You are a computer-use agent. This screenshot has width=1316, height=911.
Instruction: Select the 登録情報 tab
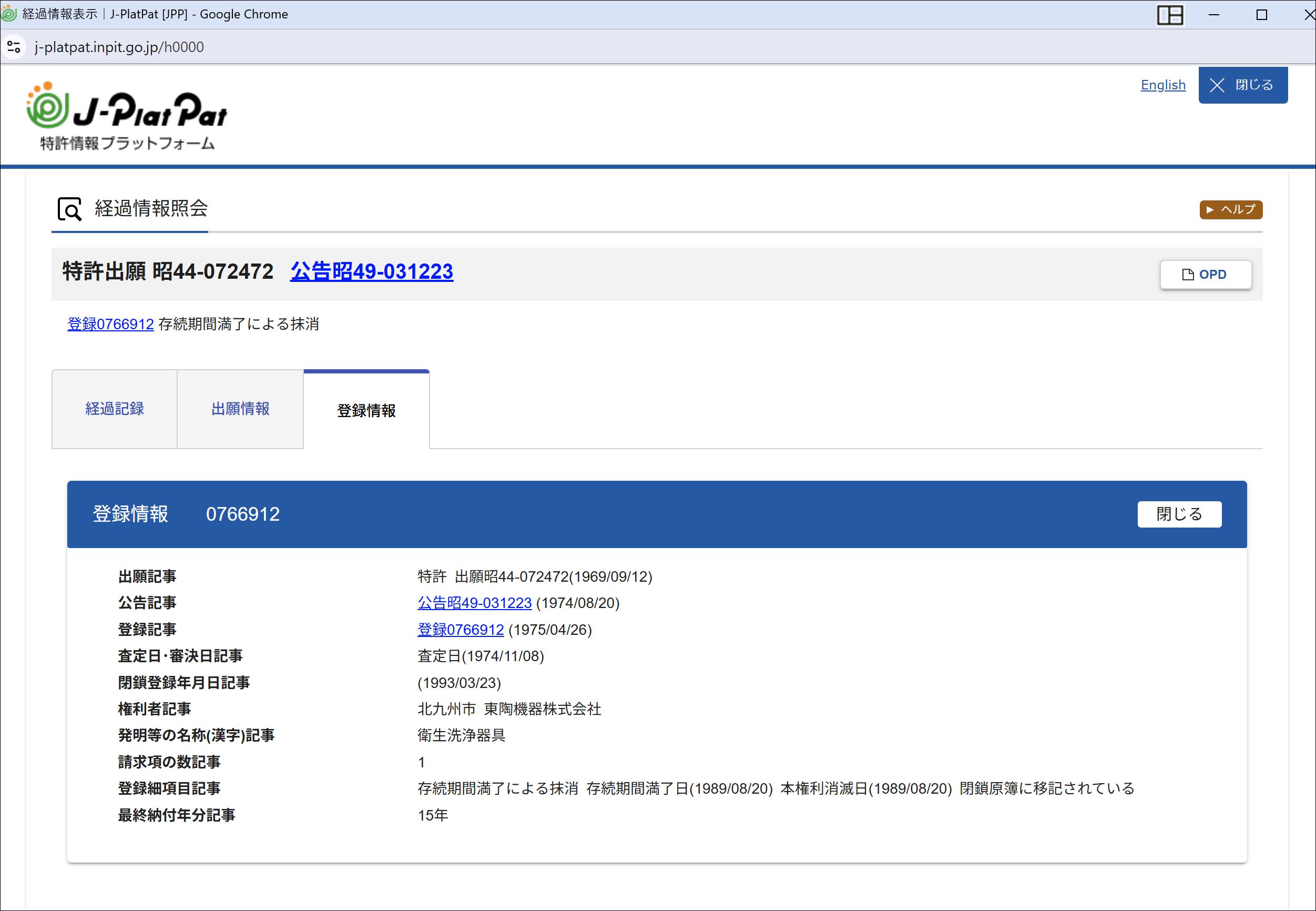[x=366, y=410]
